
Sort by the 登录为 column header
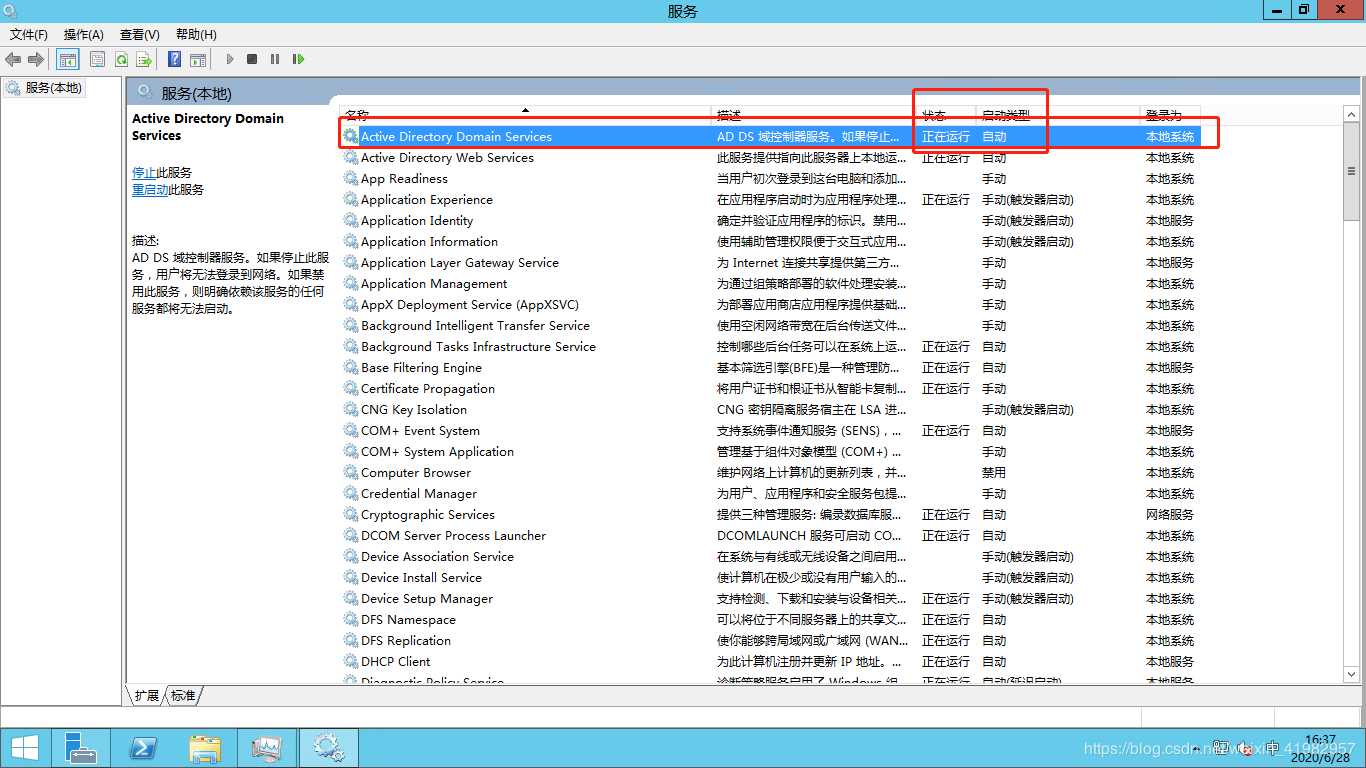(x=1170, y=115)
